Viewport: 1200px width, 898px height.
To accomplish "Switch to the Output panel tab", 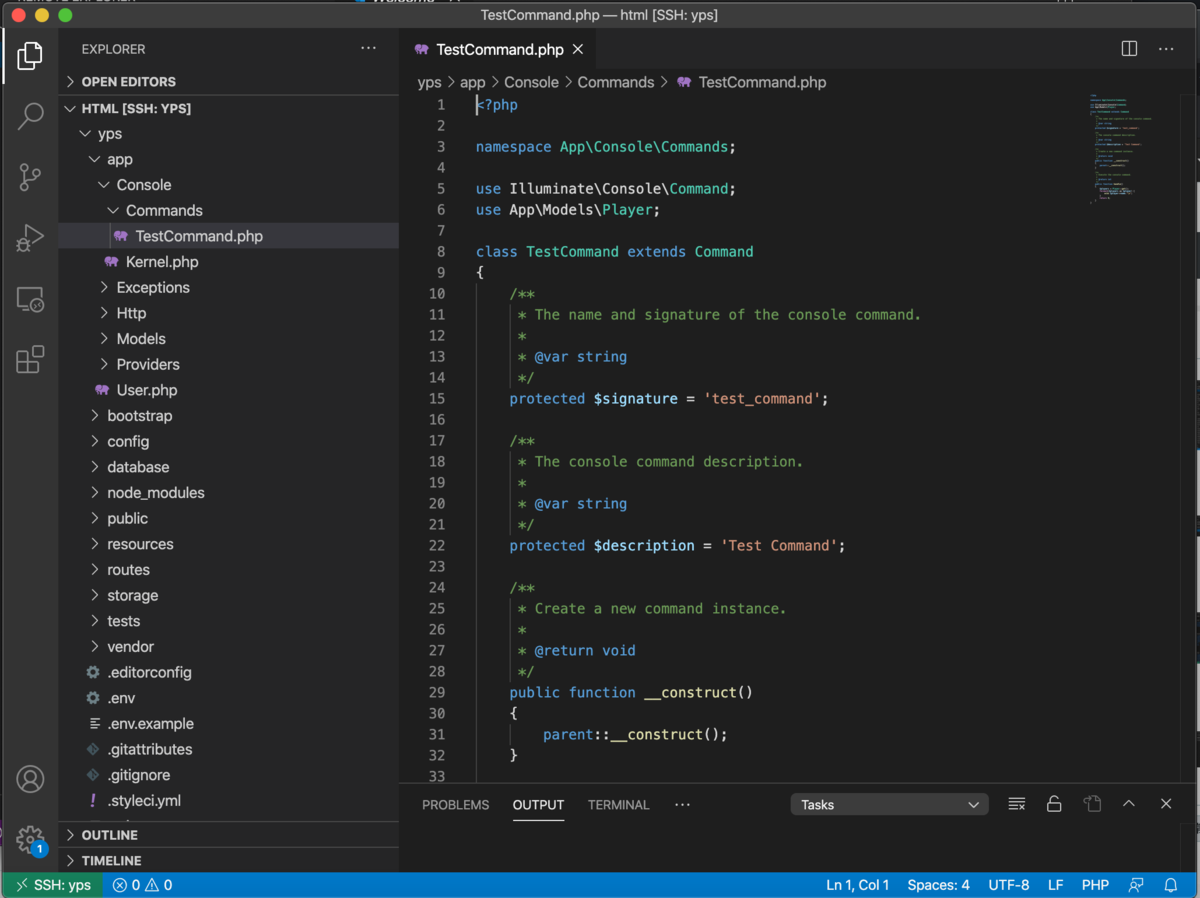I will [x=538, y=804].
